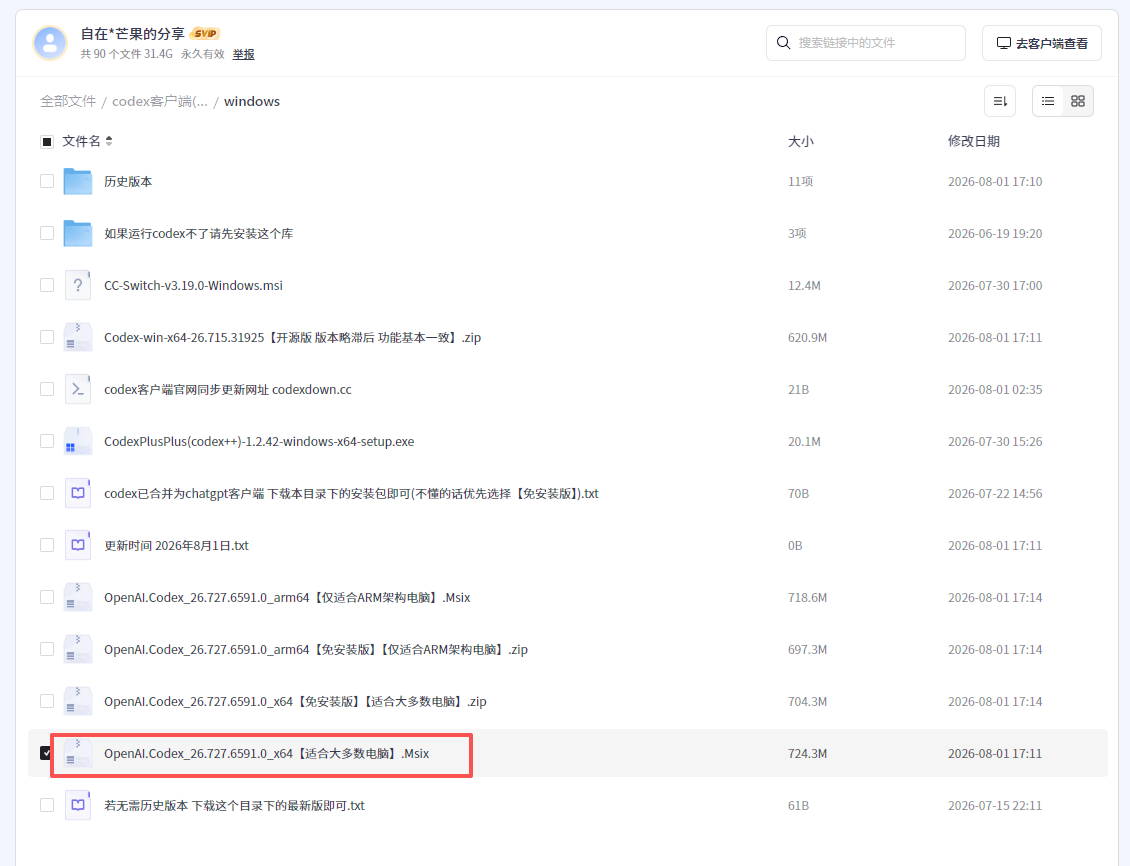Switch to grid view icon

(x=1078, y=101)
